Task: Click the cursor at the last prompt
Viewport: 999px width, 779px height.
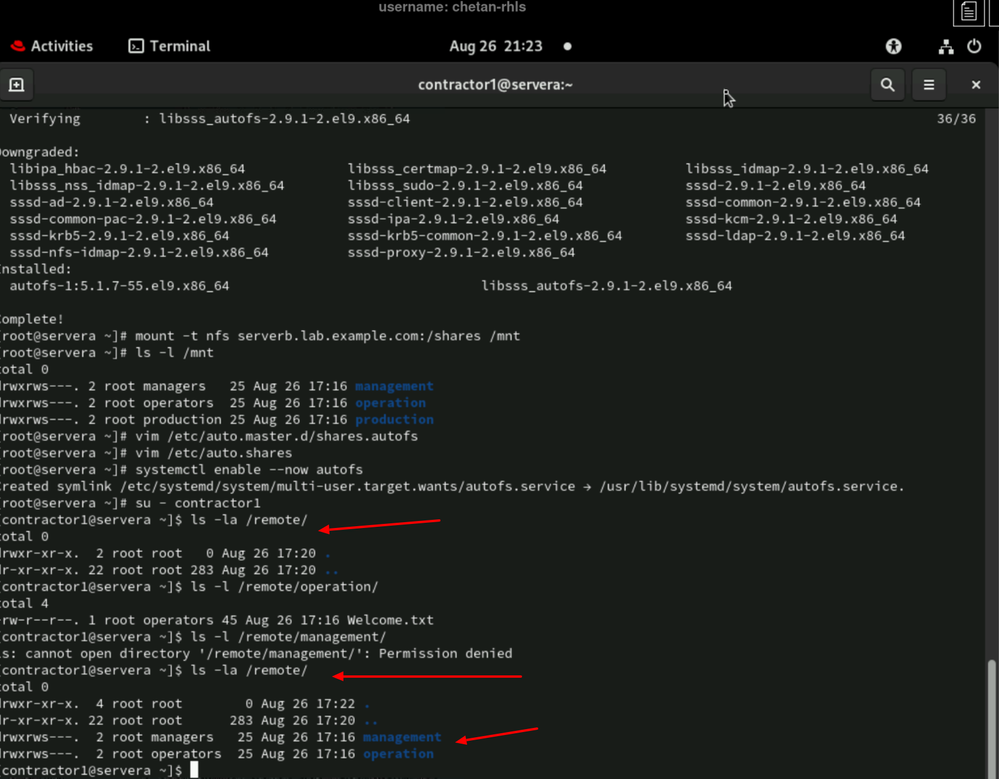Action: pos(194,770)
